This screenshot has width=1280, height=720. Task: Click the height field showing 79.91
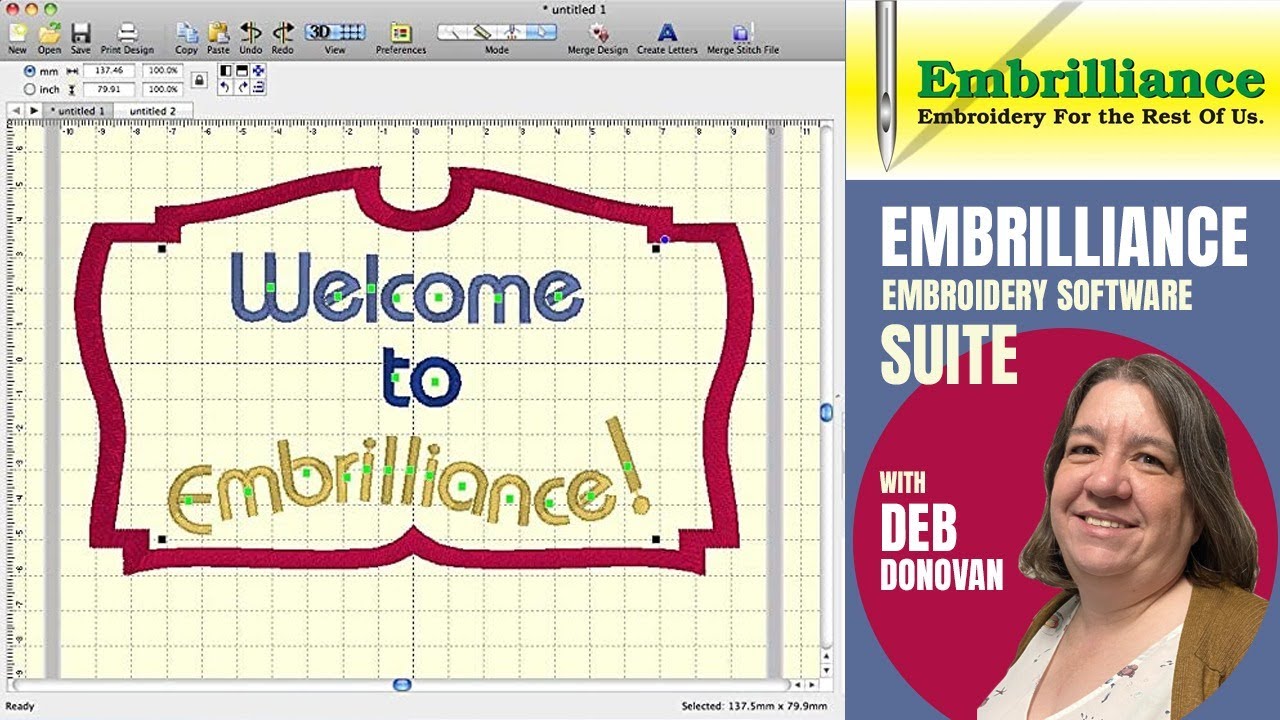[109, 89]
